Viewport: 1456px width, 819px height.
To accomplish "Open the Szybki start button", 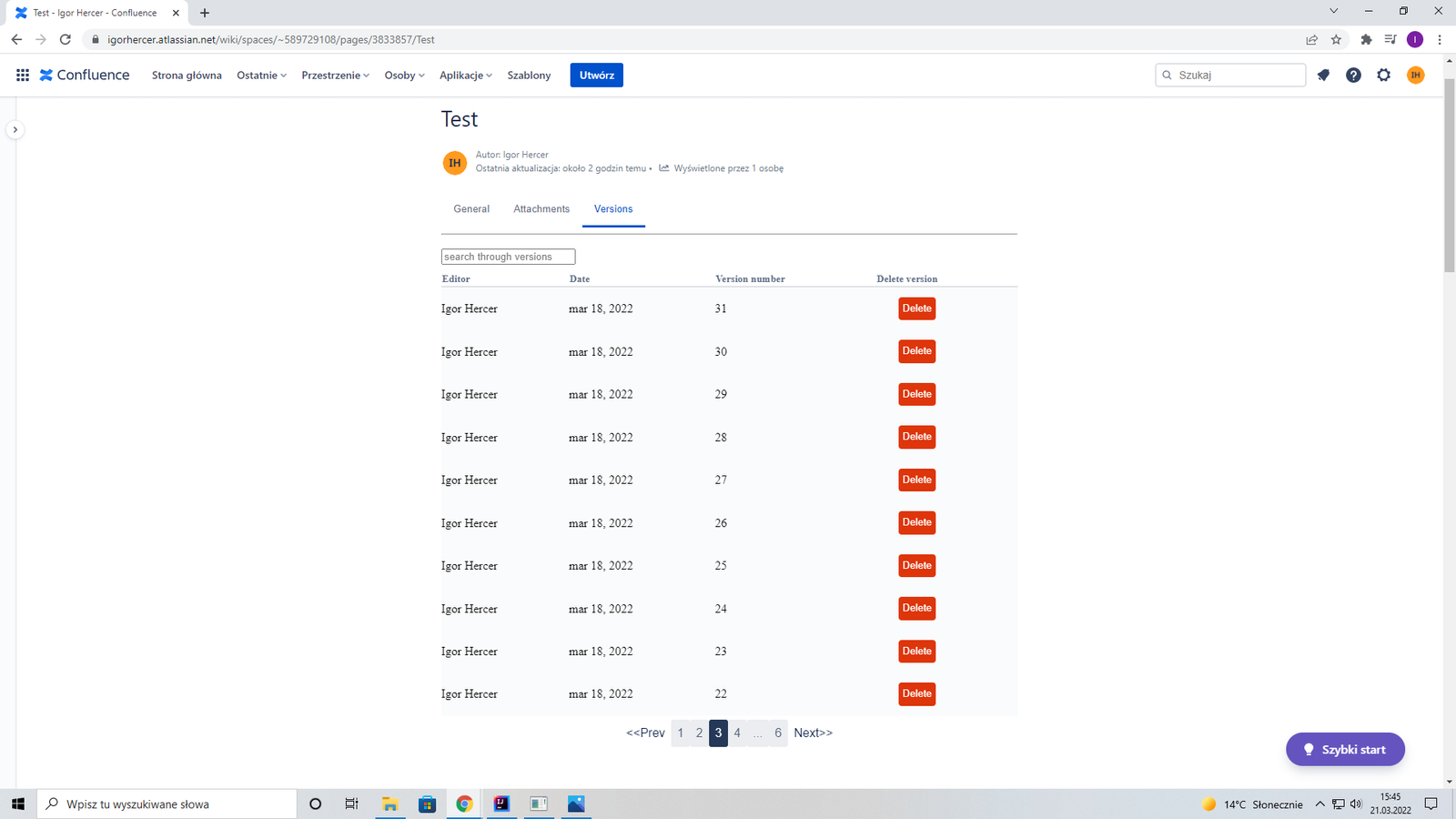I will [x=1345, y=749].
